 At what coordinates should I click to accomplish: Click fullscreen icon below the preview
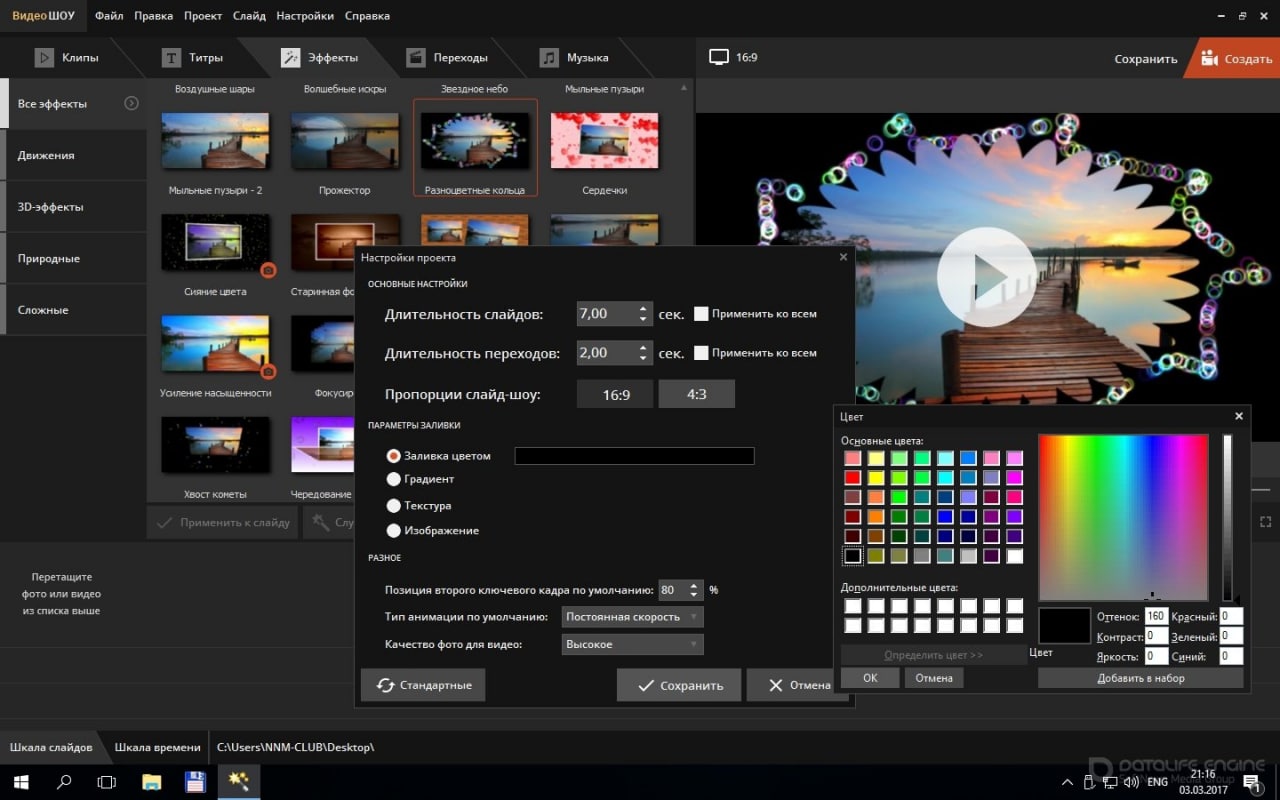click(x=1265, y=522)
